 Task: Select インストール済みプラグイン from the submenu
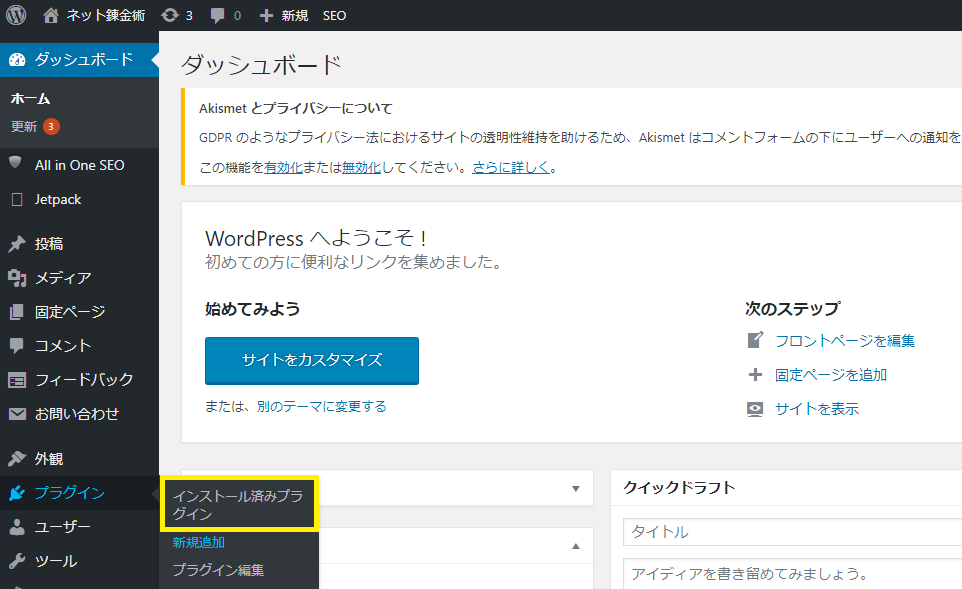coord(238,504)
